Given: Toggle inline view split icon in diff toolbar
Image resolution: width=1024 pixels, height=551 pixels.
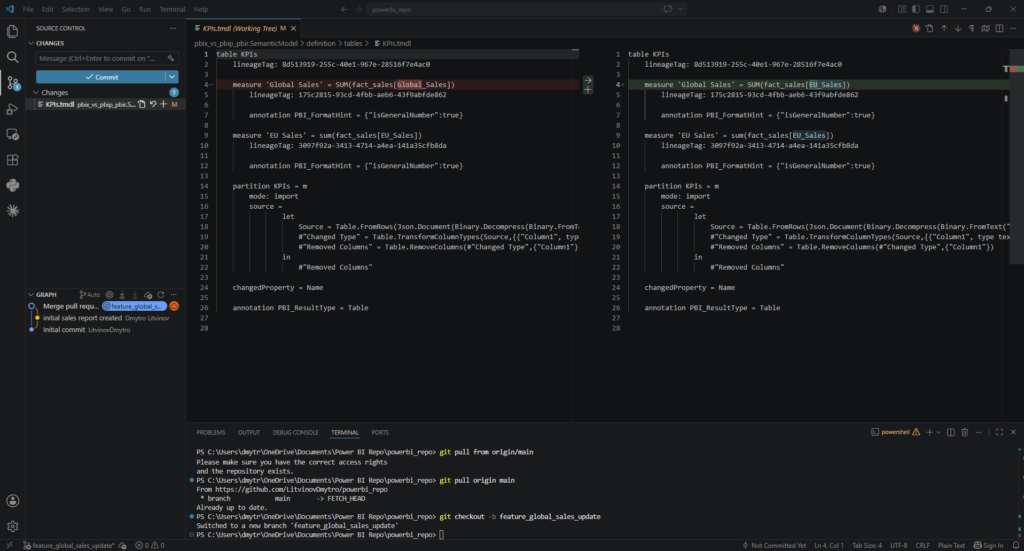Looking at the screenshot, I should point(999,28).
